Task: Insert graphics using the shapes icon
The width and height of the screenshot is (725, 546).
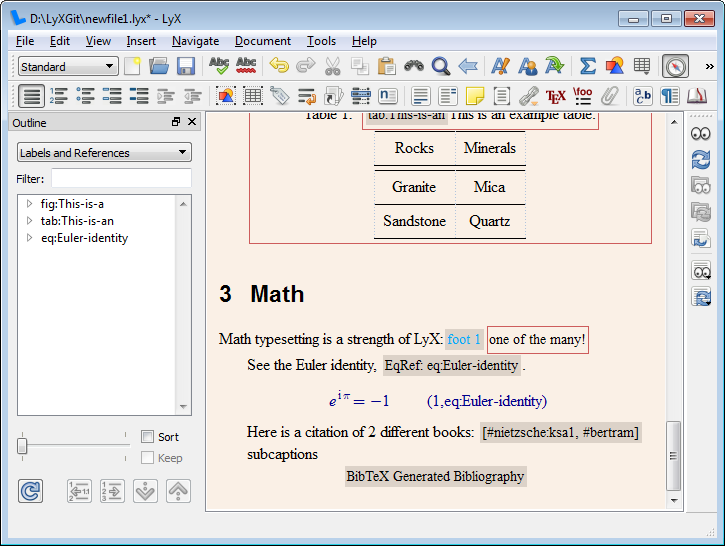Action: pos(614,66)
